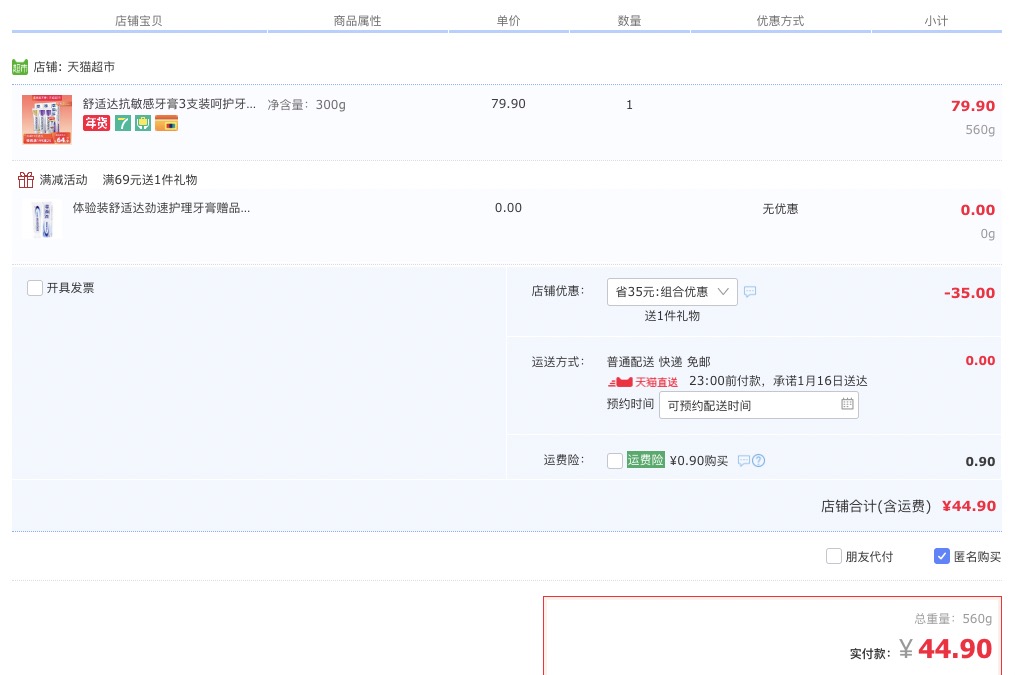The image size is (1015, 675).
Task: Click the 数量 column header
Action: 629,21
